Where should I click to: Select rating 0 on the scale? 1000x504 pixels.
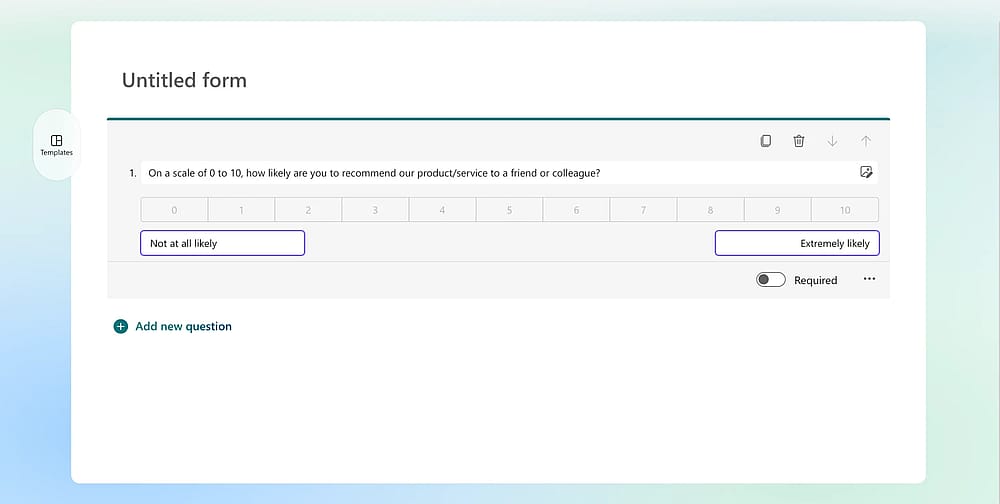174,210
